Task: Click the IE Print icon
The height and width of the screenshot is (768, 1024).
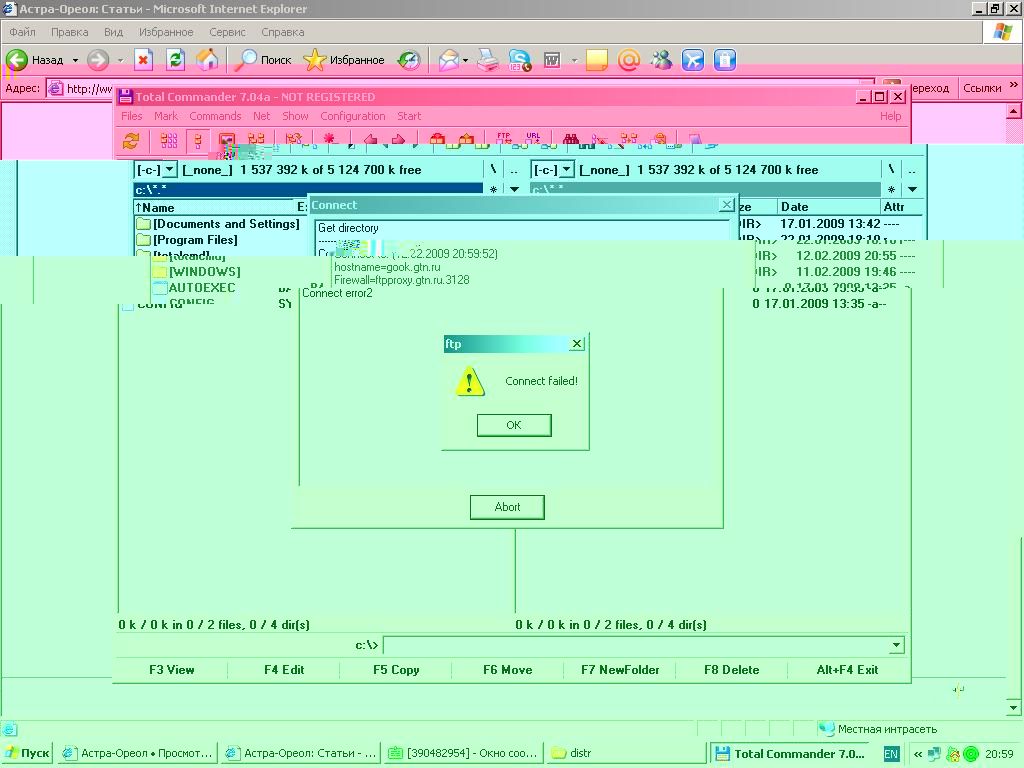Action: click(487, 60)
